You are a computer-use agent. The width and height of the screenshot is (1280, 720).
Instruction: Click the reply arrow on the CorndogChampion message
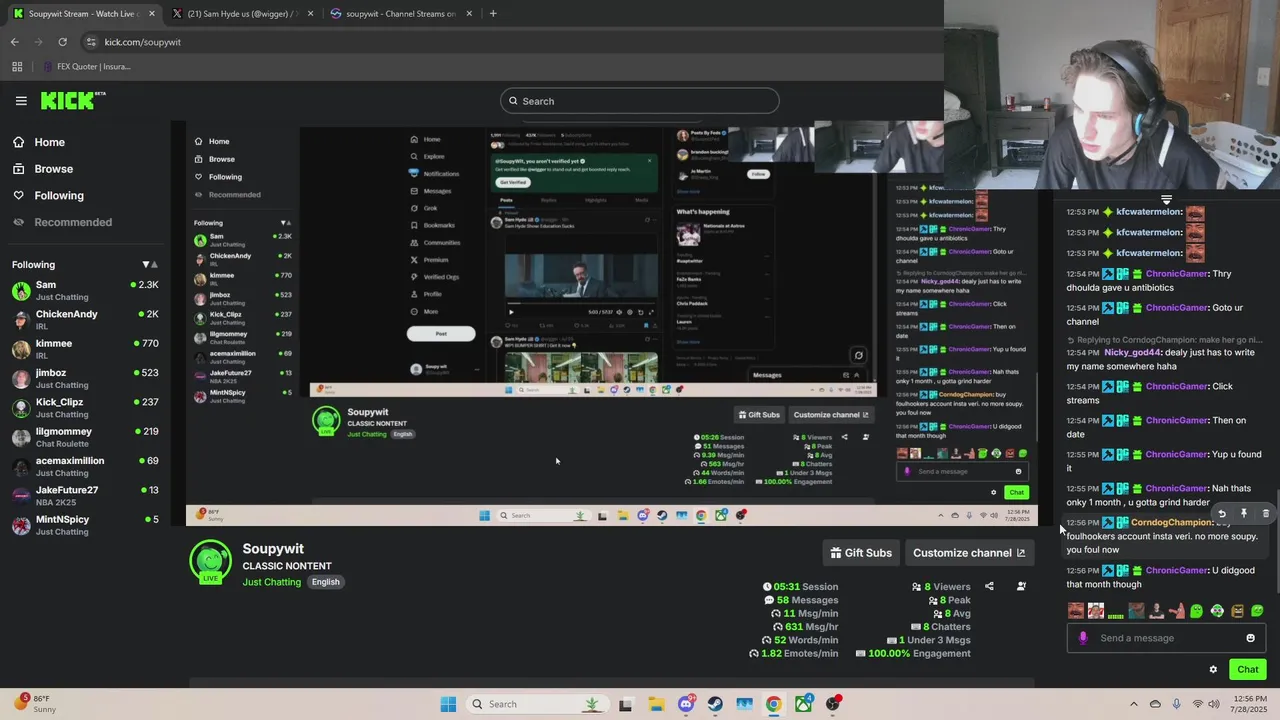(1221, 514)
